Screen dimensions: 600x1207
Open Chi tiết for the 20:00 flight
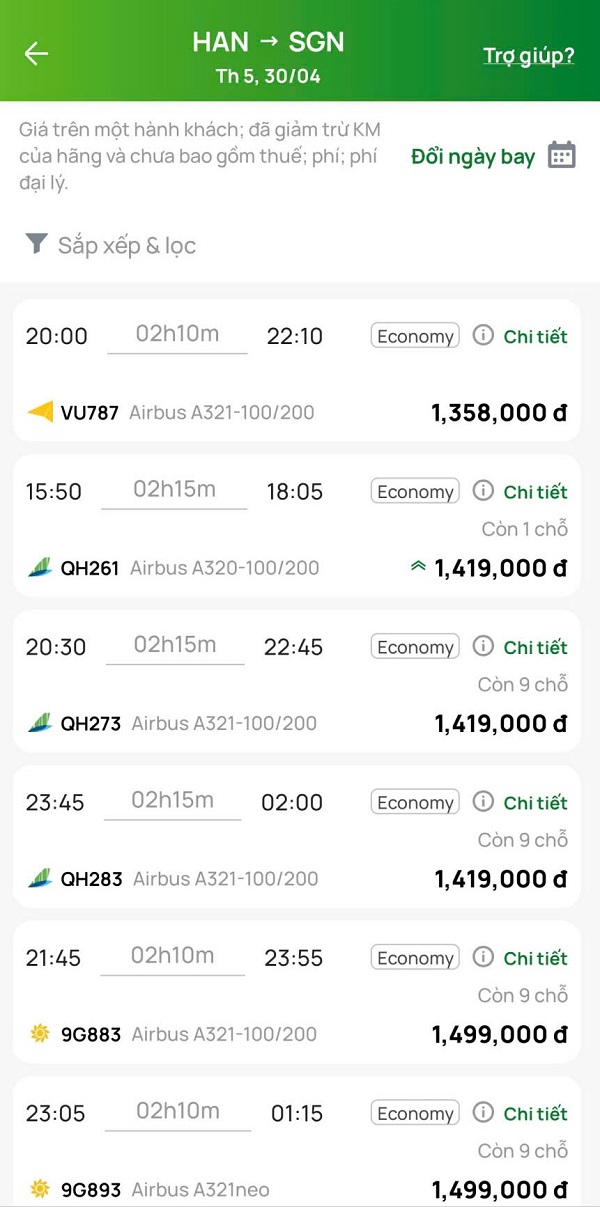tap(535, 337)
